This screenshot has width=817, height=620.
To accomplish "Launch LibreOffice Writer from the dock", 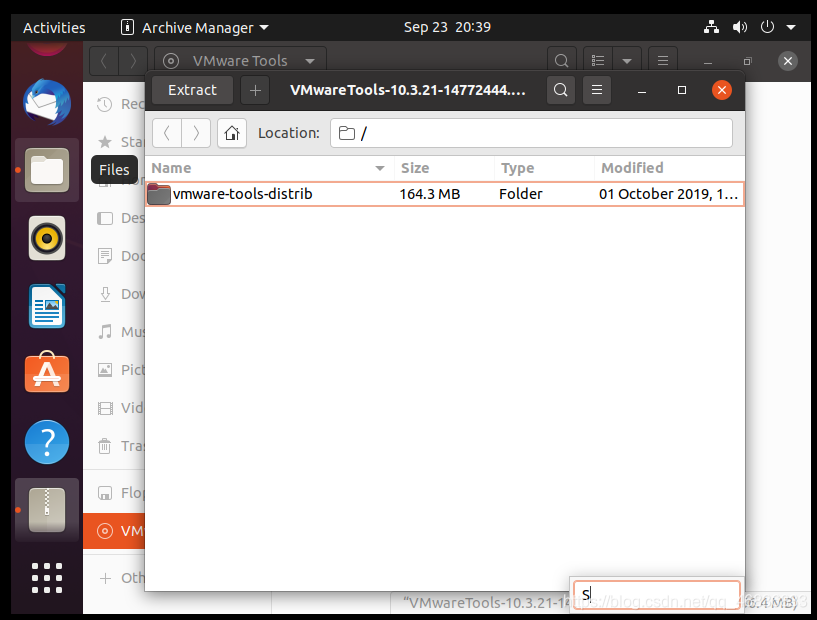I will point(47,306).
